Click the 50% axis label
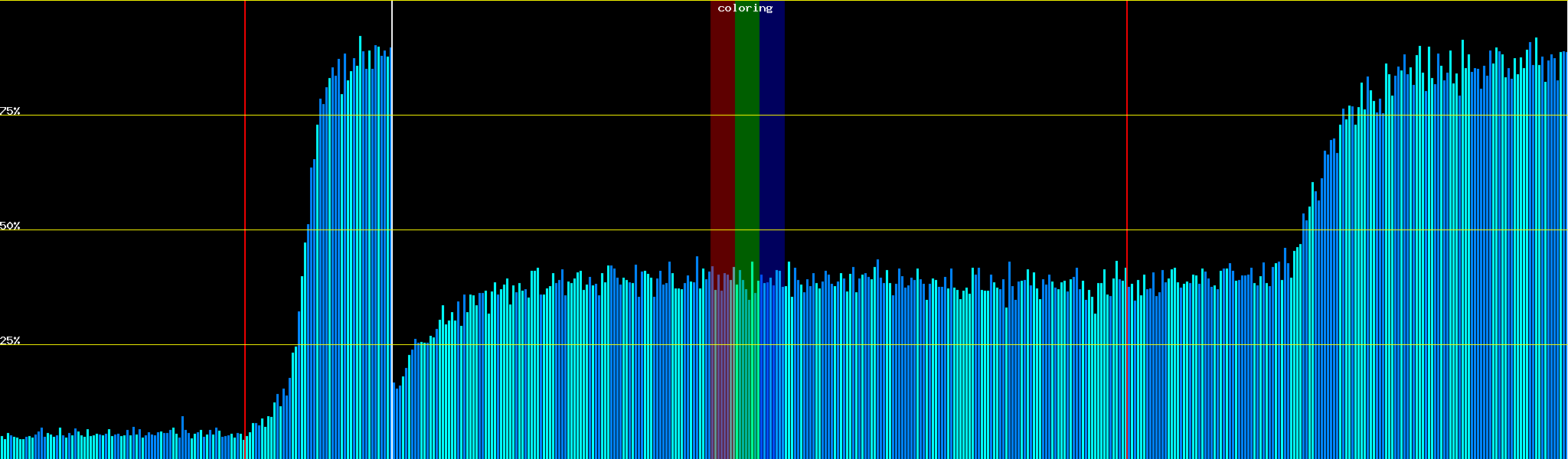 [10, 226]
